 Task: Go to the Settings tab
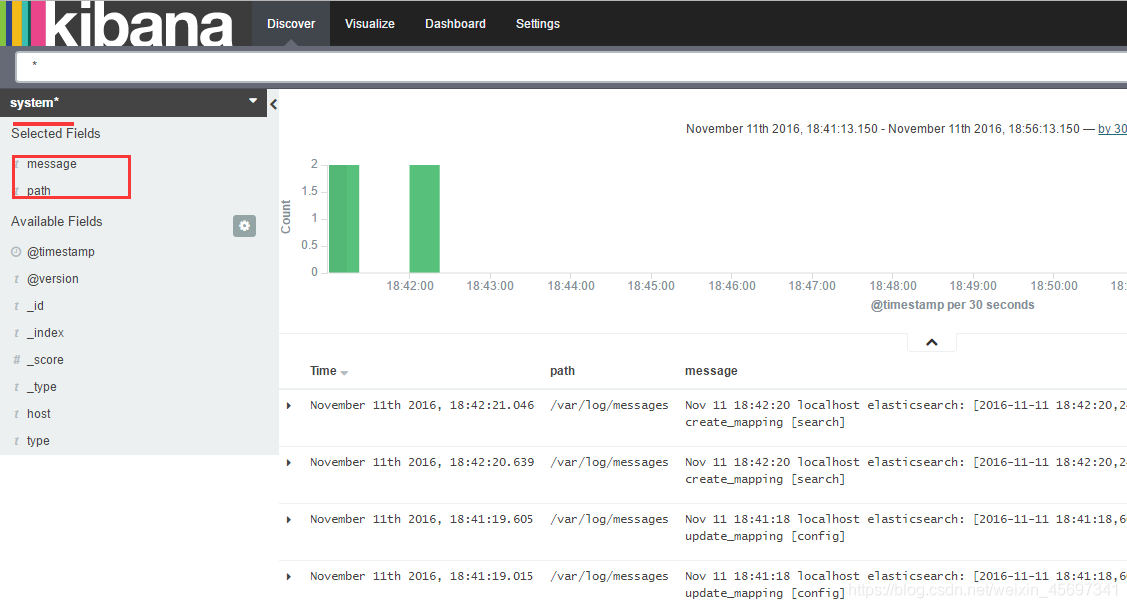(538, 24)
